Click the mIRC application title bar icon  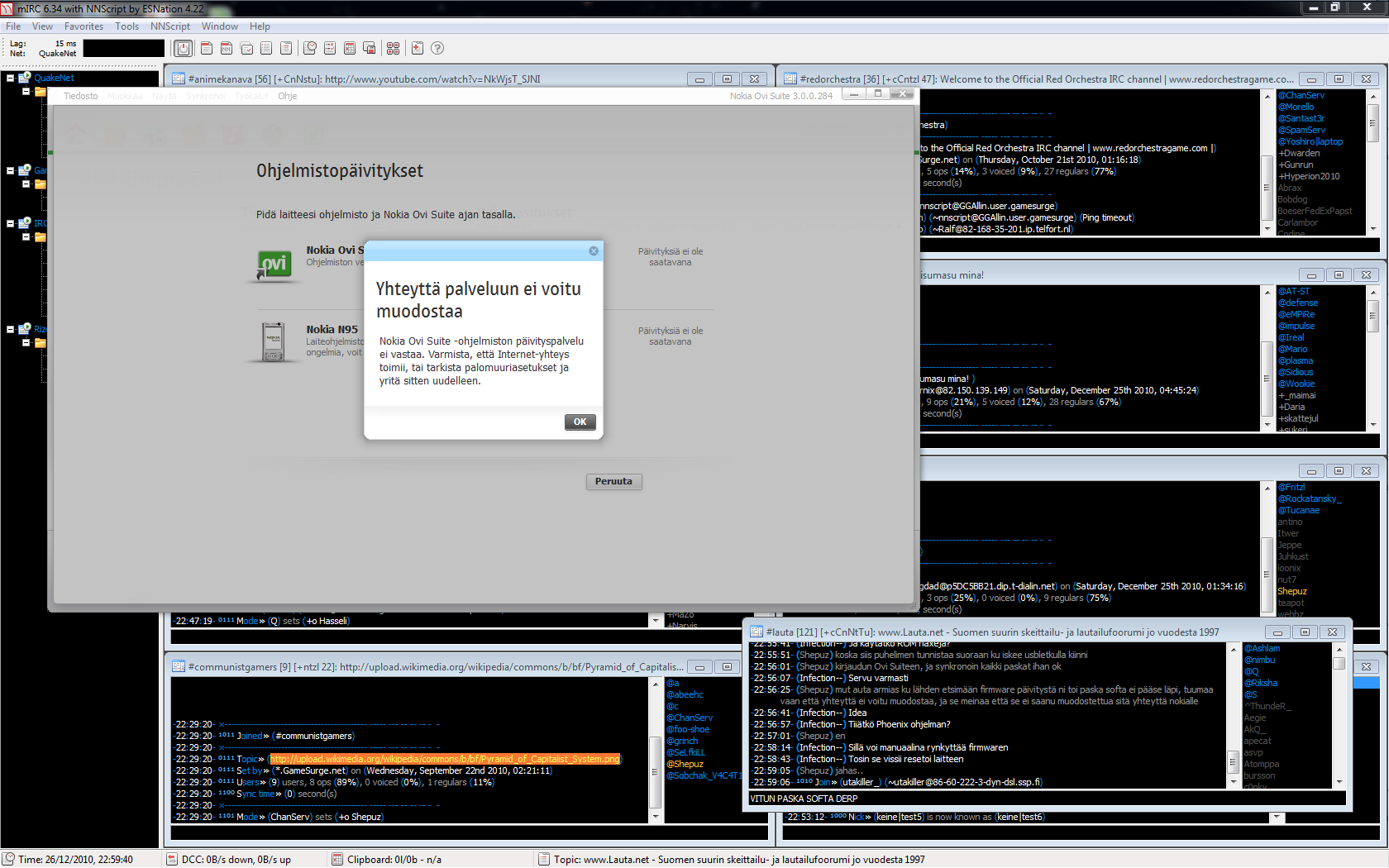7,8
